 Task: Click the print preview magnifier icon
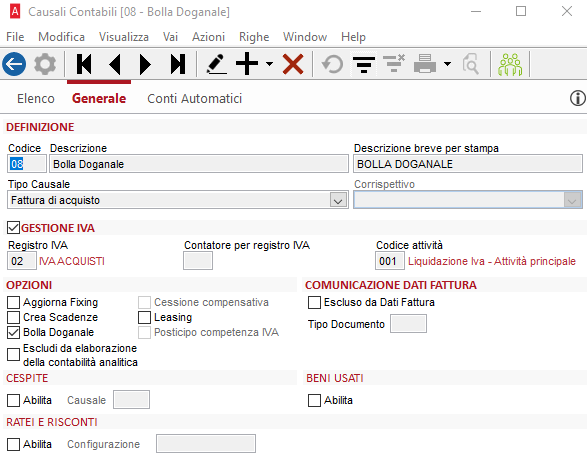471,64
